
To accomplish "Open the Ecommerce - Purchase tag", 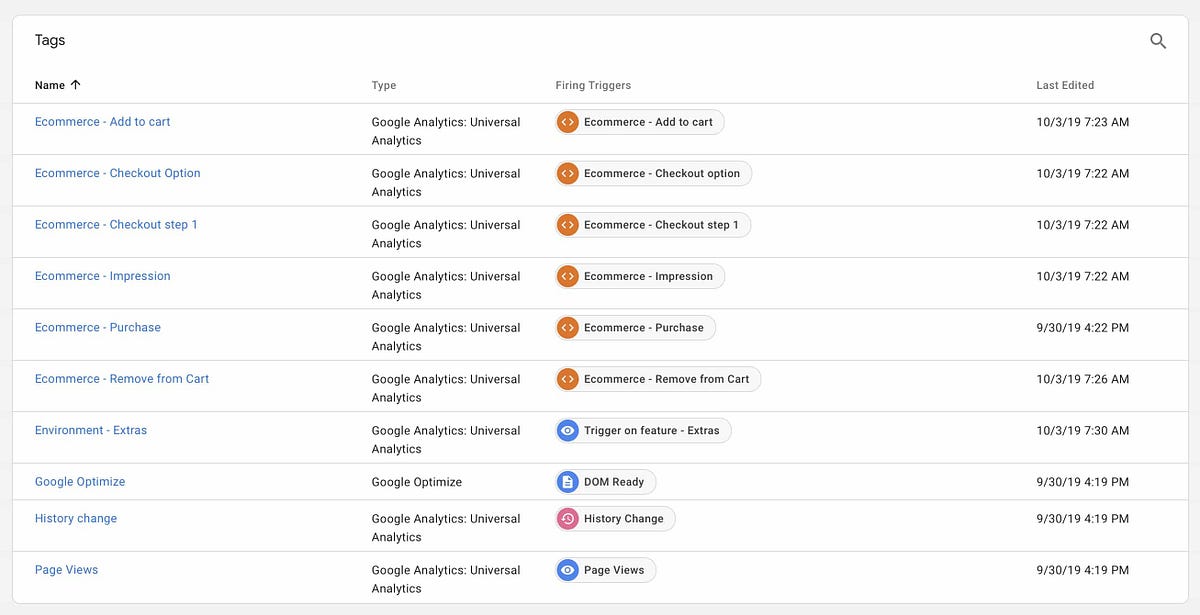I will click(97, 327).
